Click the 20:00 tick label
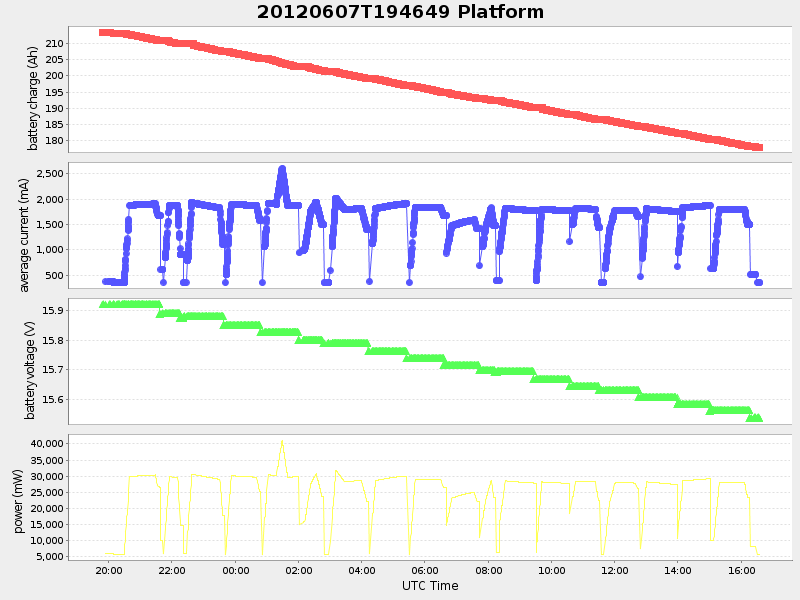The image size is (800, 600). (x=109, y=571)
